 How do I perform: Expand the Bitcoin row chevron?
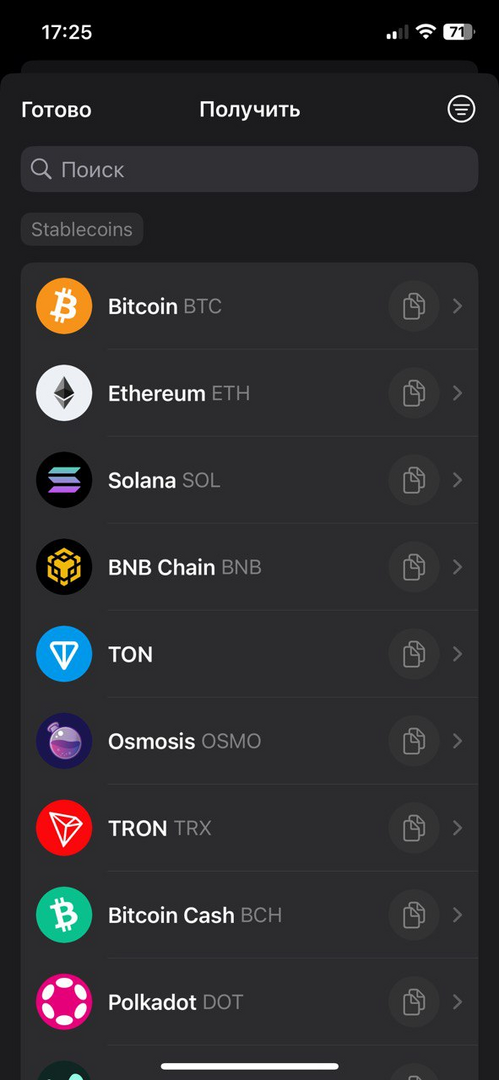458,306
